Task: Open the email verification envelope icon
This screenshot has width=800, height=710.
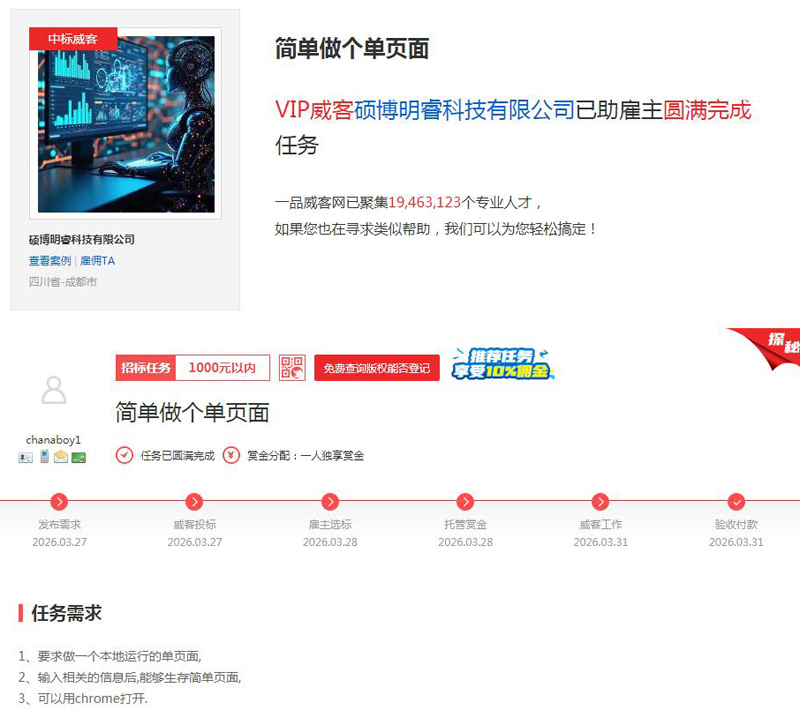Action: click(60, 457)
